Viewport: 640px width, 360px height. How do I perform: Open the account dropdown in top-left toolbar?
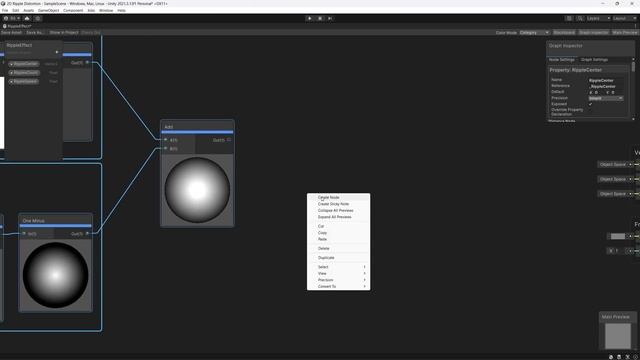coord(12,18)
